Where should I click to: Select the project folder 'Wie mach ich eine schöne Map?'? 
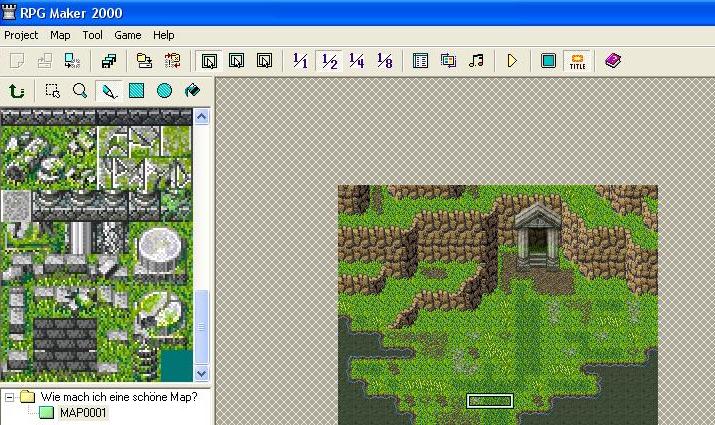[119, 397]
